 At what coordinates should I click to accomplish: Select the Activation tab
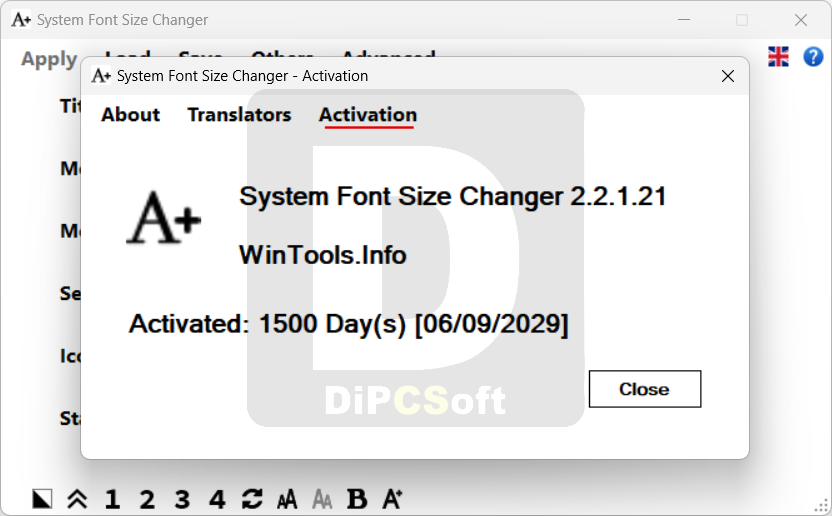tap(368, 115)
